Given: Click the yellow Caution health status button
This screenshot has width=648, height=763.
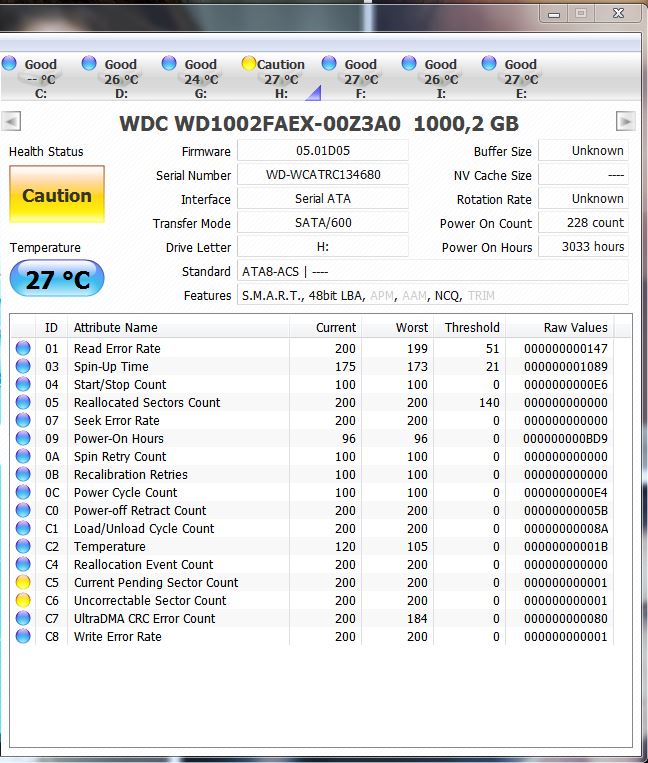Looking at the screenshot, I should click(x=57, y=195).
